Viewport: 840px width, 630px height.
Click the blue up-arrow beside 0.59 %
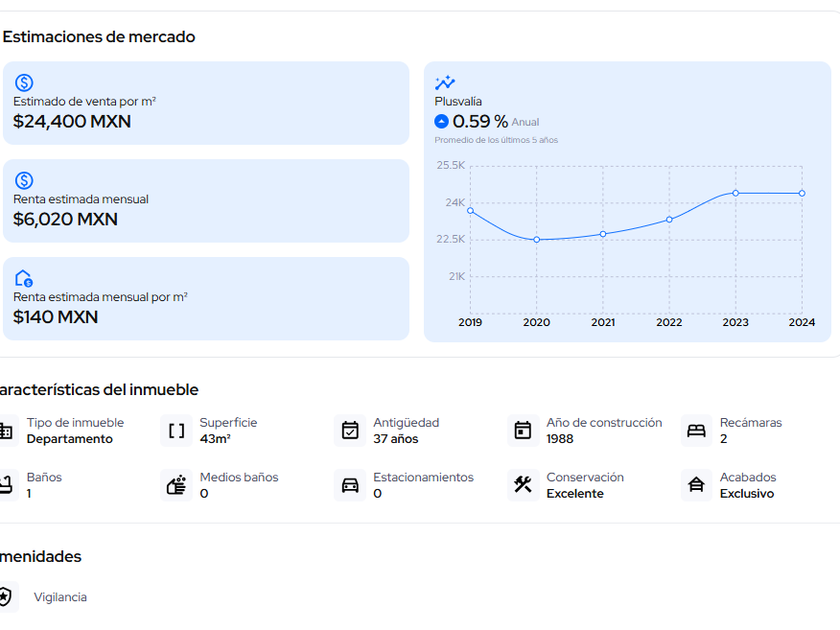click(x=442, y=122)
